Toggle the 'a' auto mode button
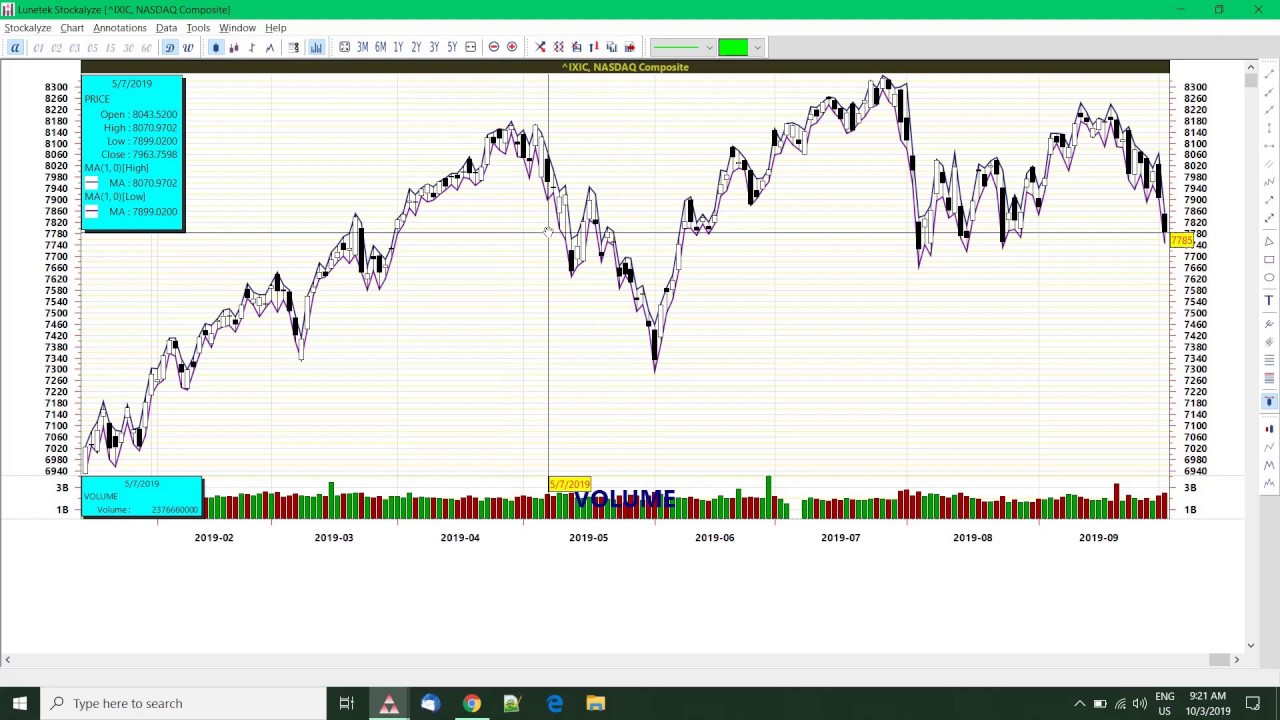This screenshot has width=1280, height=720. point(15,47)
